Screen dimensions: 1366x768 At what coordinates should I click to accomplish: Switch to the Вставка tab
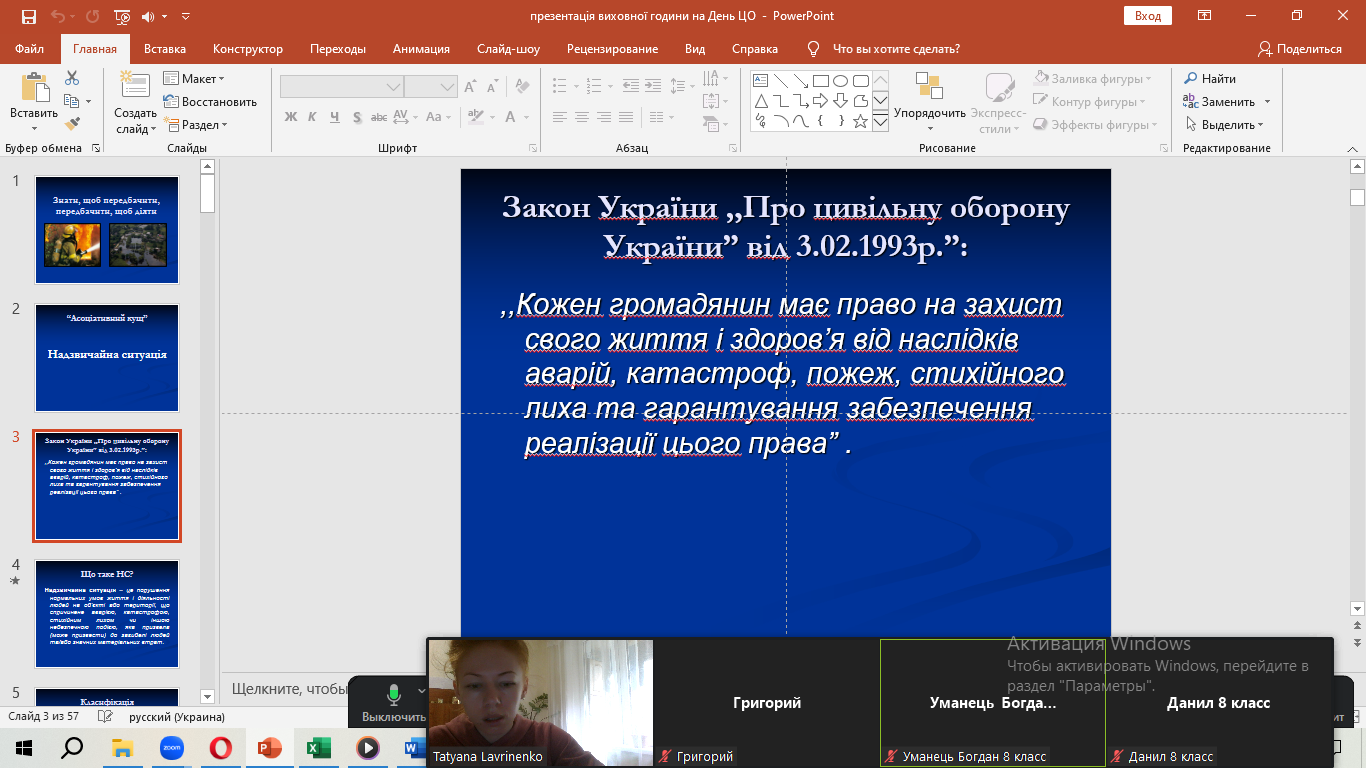point(165,49)
